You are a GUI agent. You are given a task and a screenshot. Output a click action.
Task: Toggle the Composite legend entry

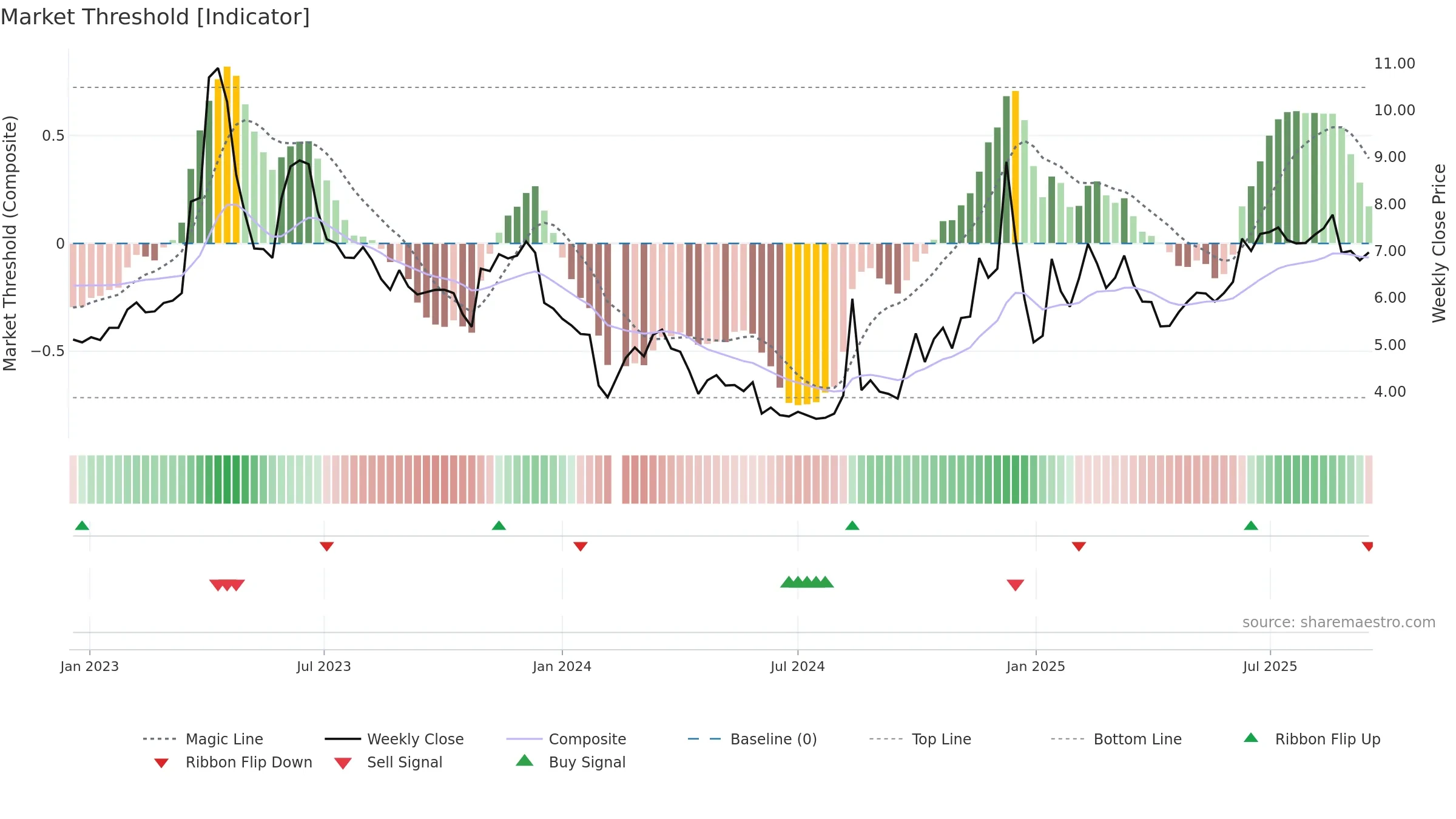(566, 739)
